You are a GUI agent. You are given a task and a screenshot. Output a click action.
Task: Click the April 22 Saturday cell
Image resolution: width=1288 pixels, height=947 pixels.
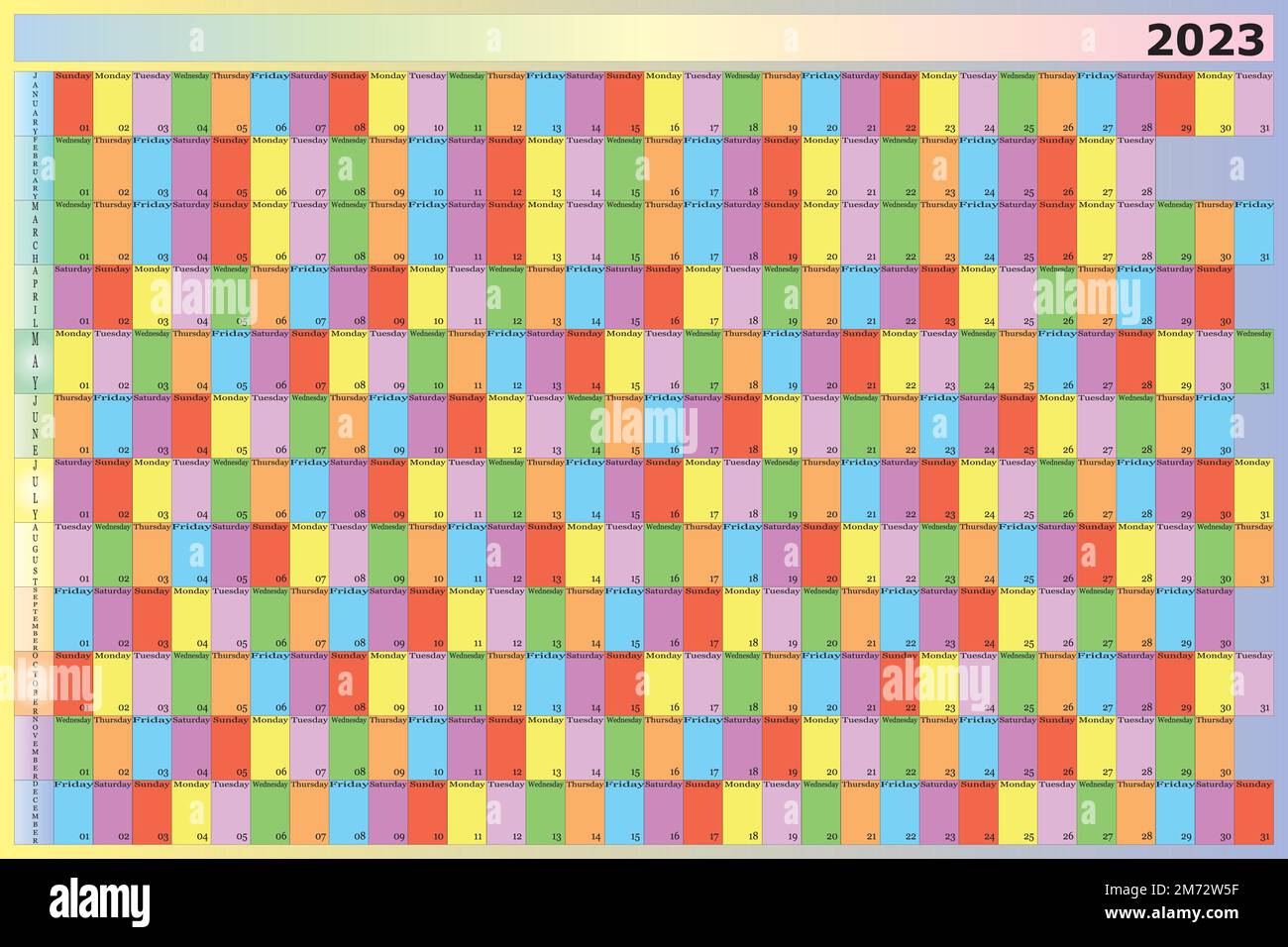click(900, 296)
